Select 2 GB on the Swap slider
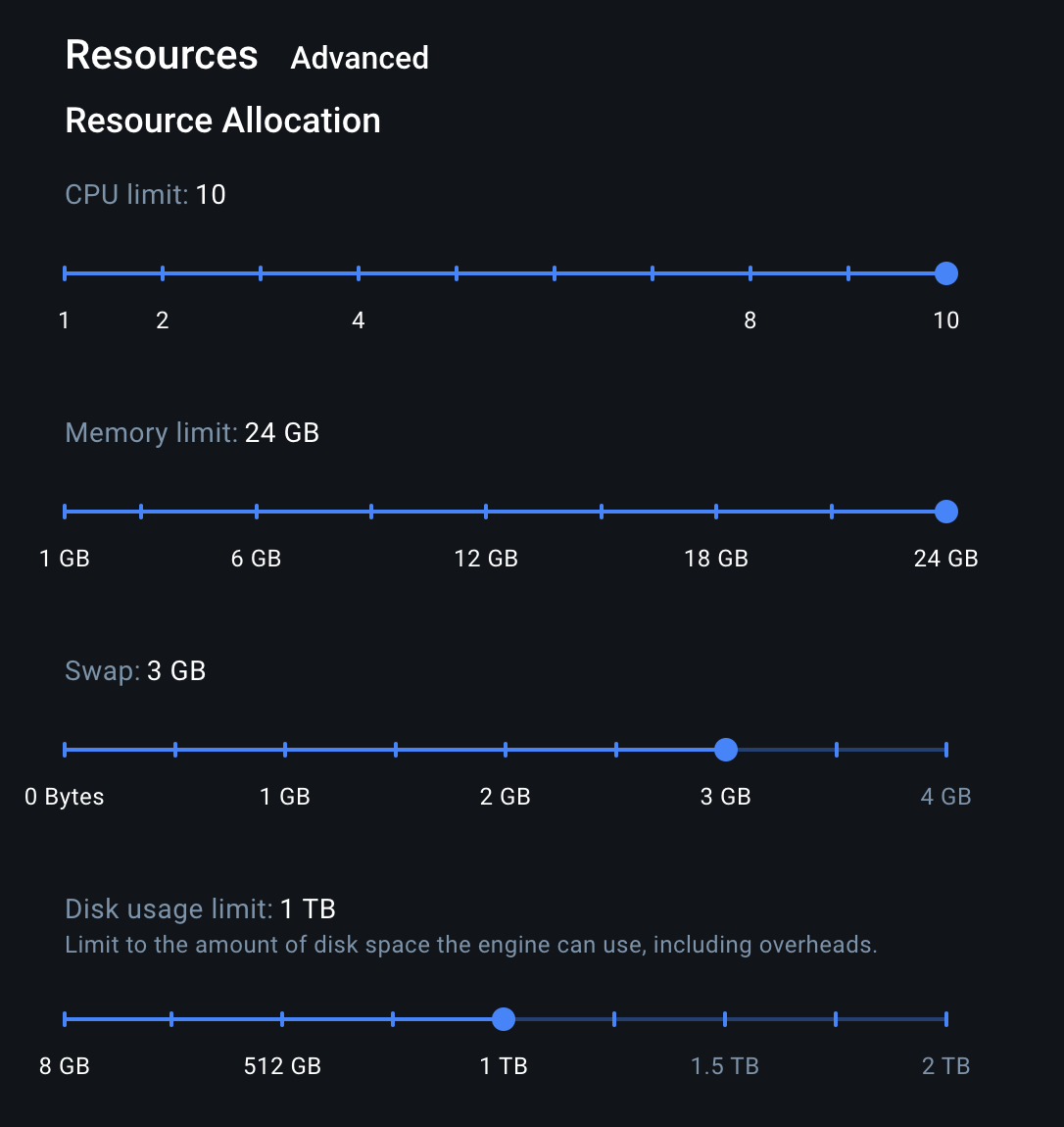The width and height of the screenshot is (1064, 1127). point(505,750)
